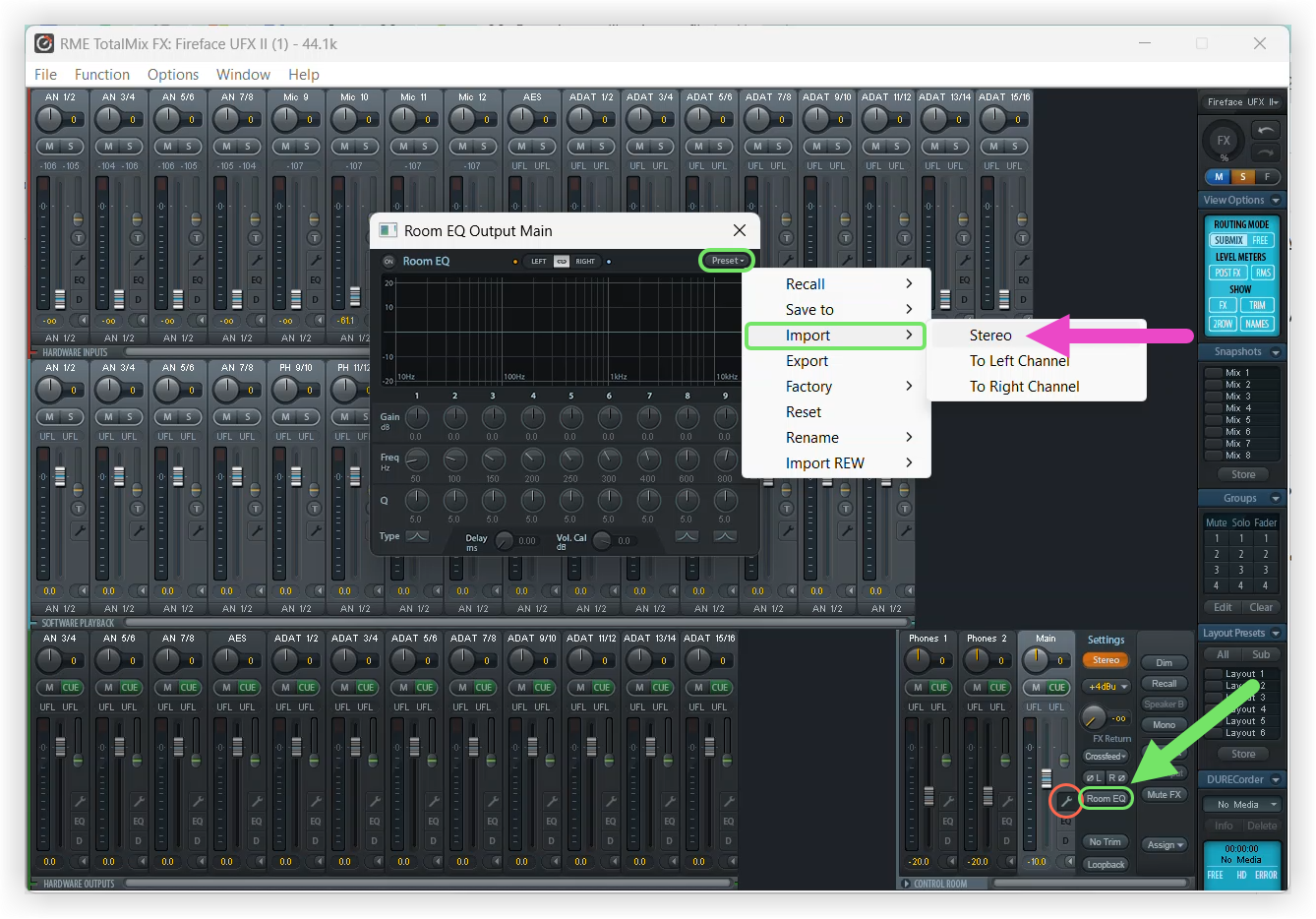Collapse the Groups panel

pos(1276,499)
